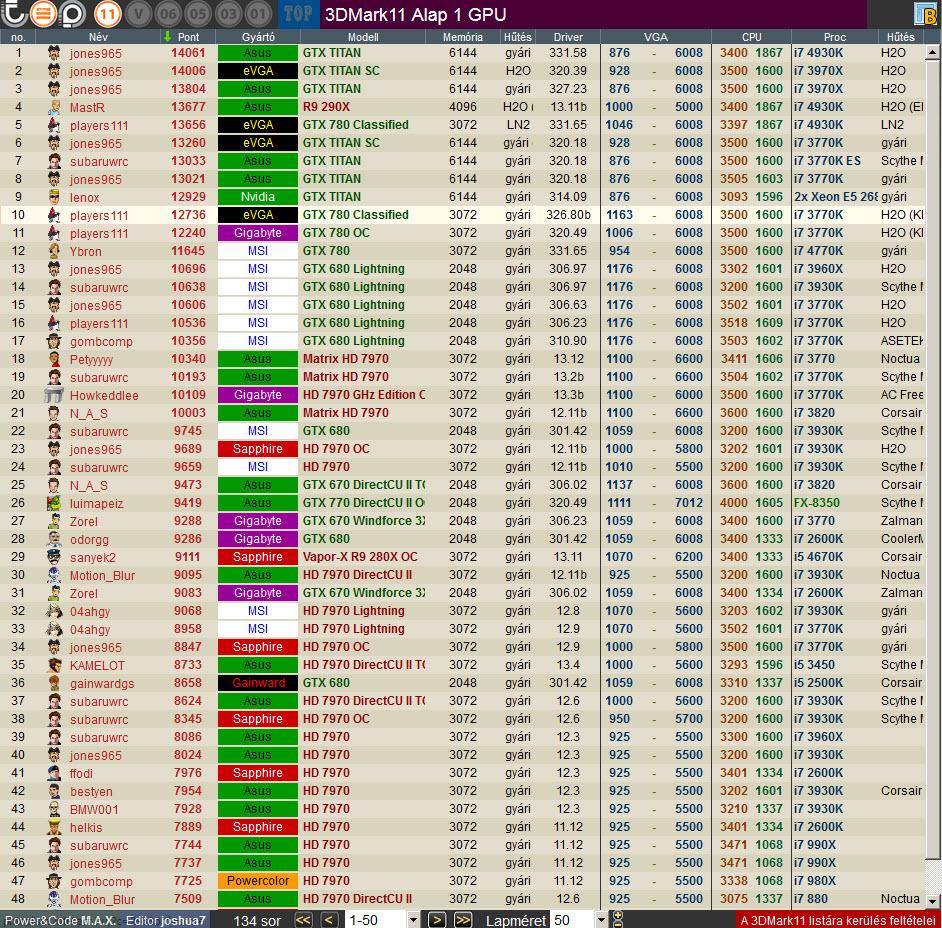Select score 7509 in row 48

[188, 899]
